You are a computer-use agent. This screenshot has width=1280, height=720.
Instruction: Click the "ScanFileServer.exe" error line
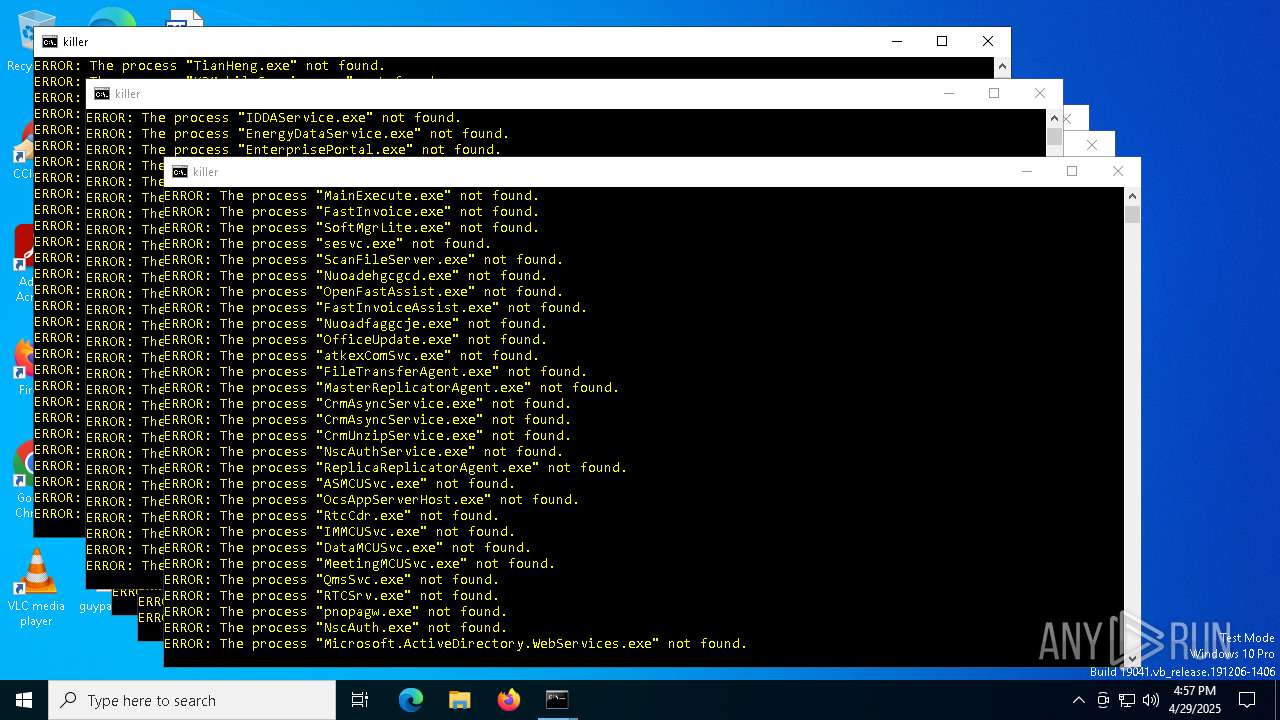[x=364, y=260]
